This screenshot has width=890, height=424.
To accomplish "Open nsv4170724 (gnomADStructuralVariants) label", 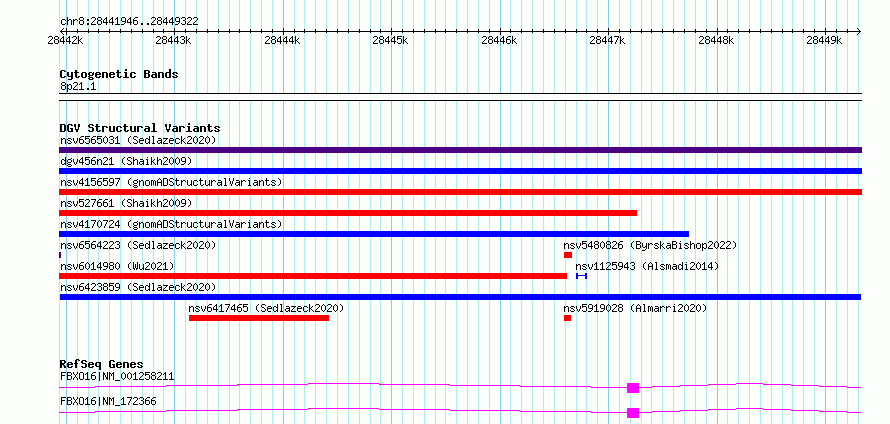I will coord(171,224).
